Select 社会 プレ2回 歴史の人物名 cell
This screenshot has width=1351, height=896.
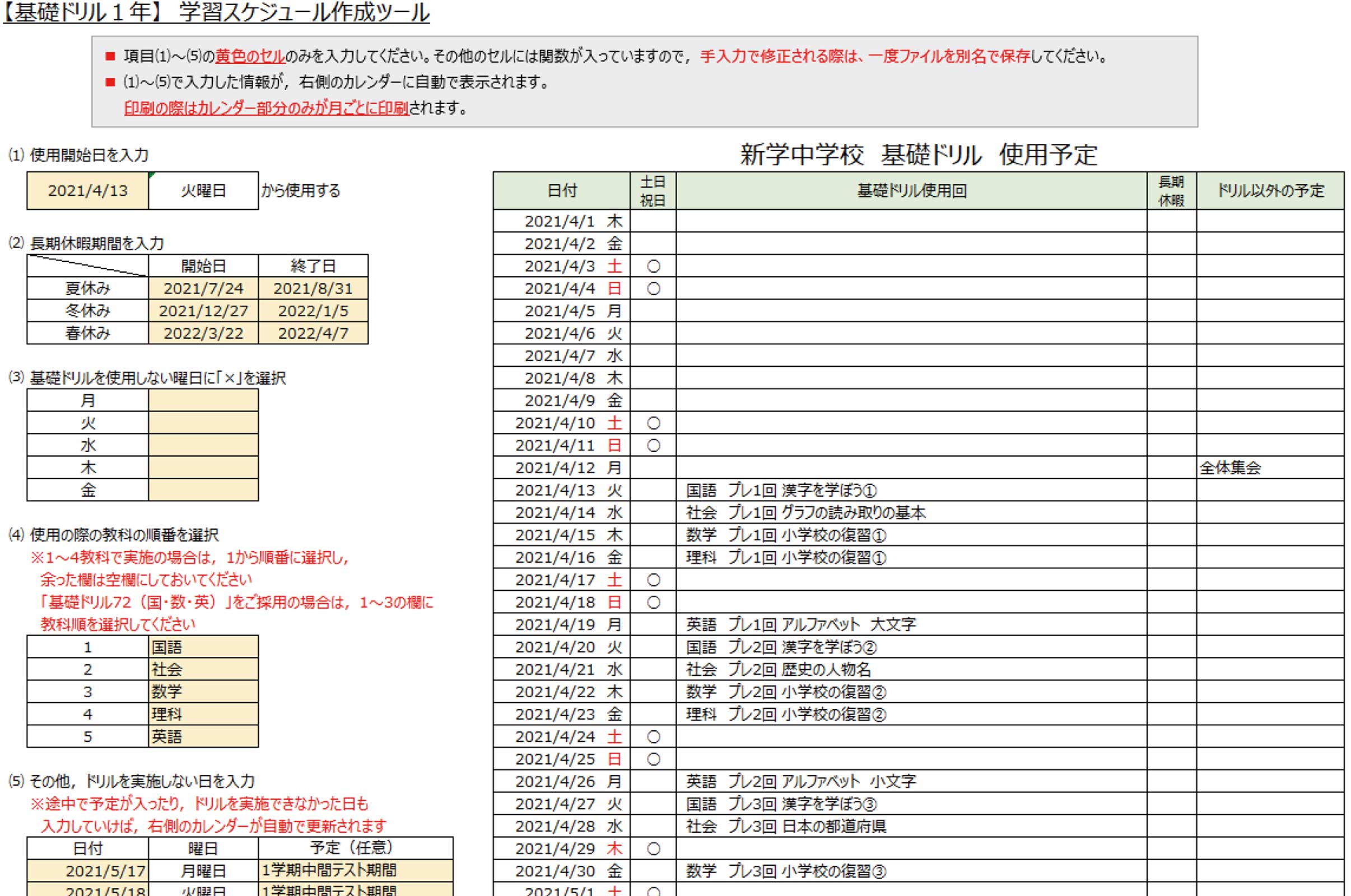tap(911, 669)
